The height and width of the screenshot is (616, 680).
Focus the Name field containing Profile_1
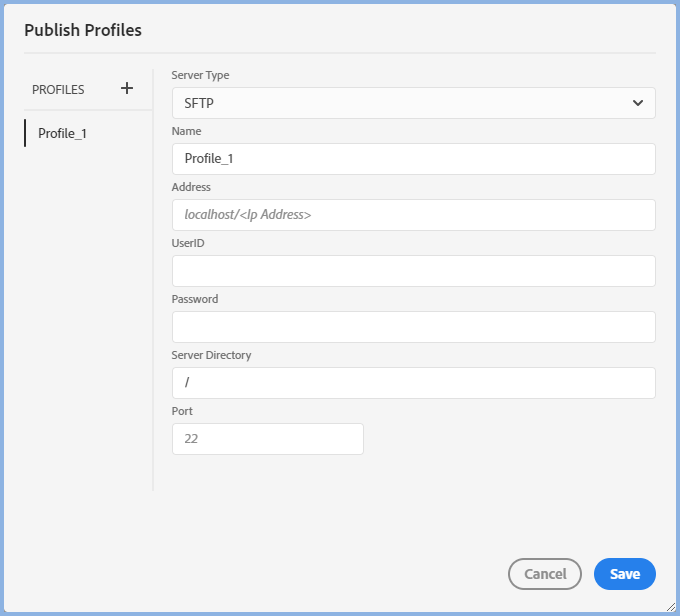click(413, 159)
